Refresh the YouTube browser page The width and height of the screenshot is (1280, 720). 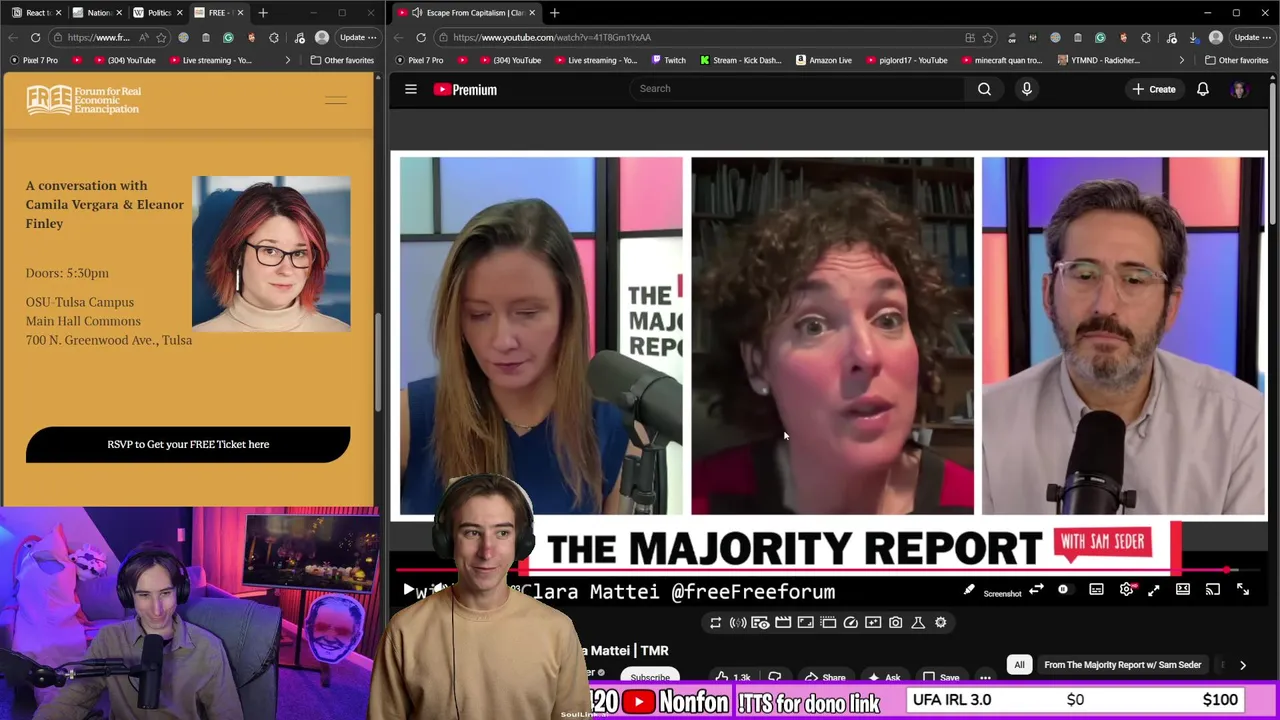coord(421,38)
